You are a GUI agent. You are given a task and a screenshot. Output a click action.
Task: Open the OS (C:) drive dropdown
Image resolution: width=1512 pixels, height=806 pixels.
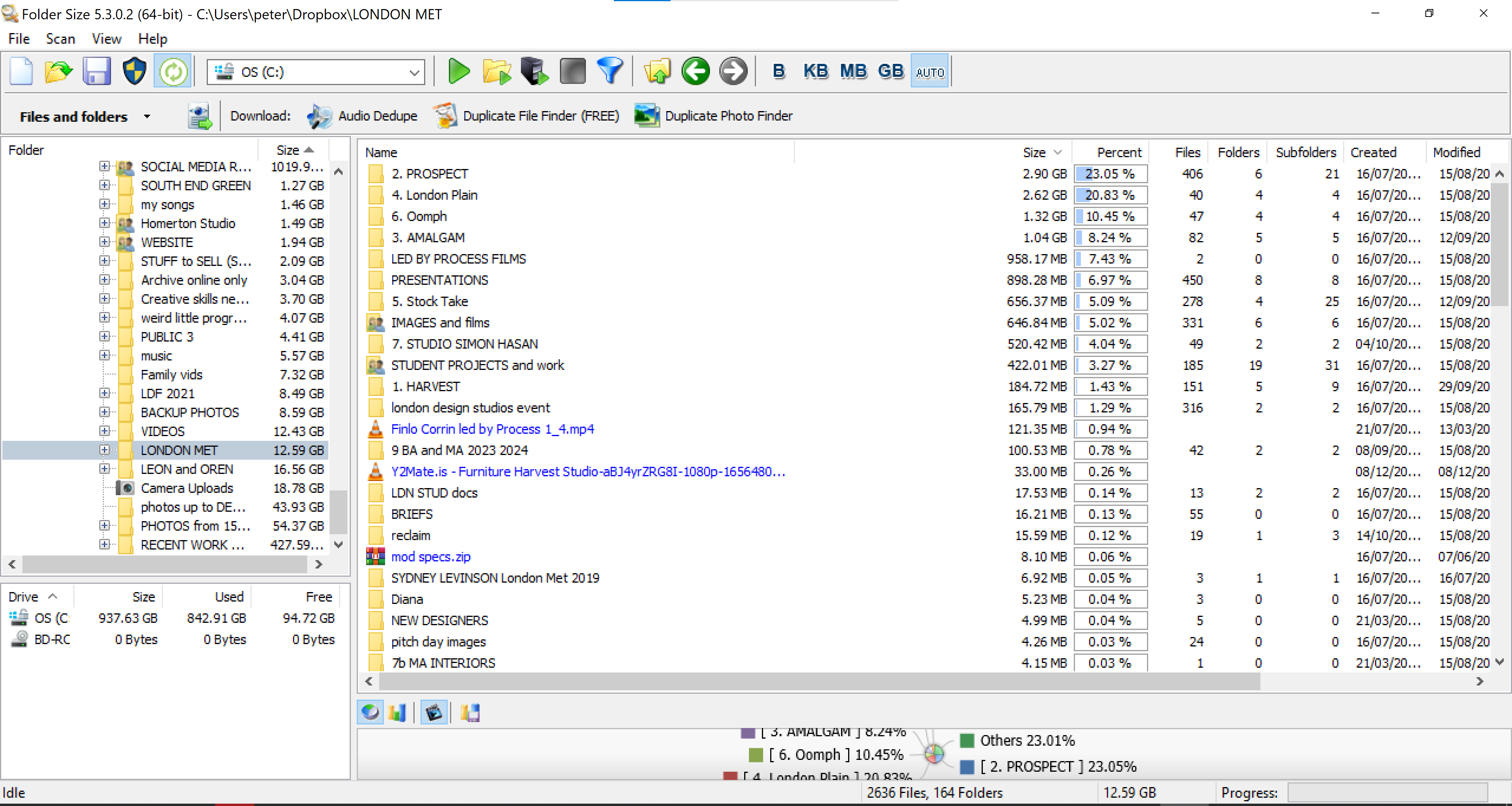point(414,72)
